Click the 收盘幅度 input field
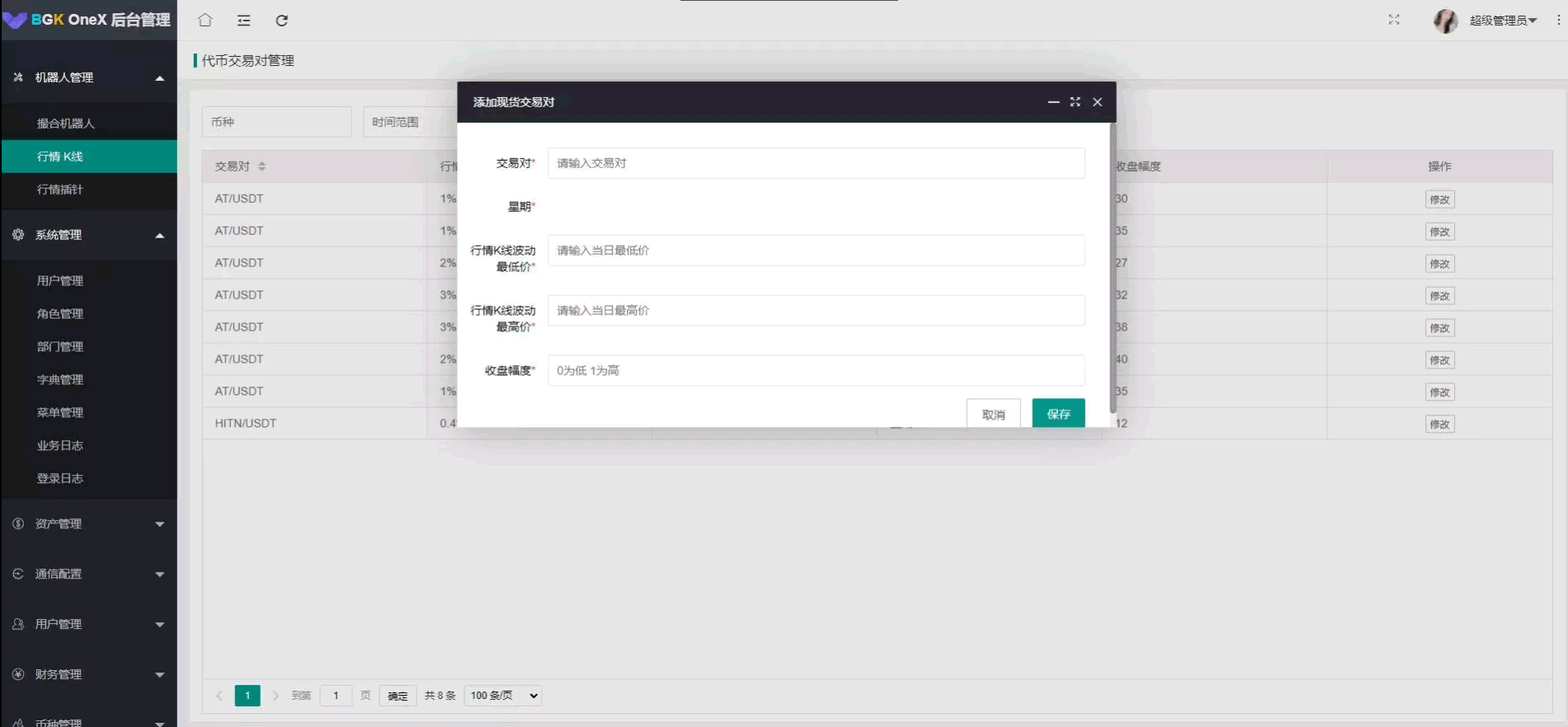1568x727 pixels. (815, 371)
